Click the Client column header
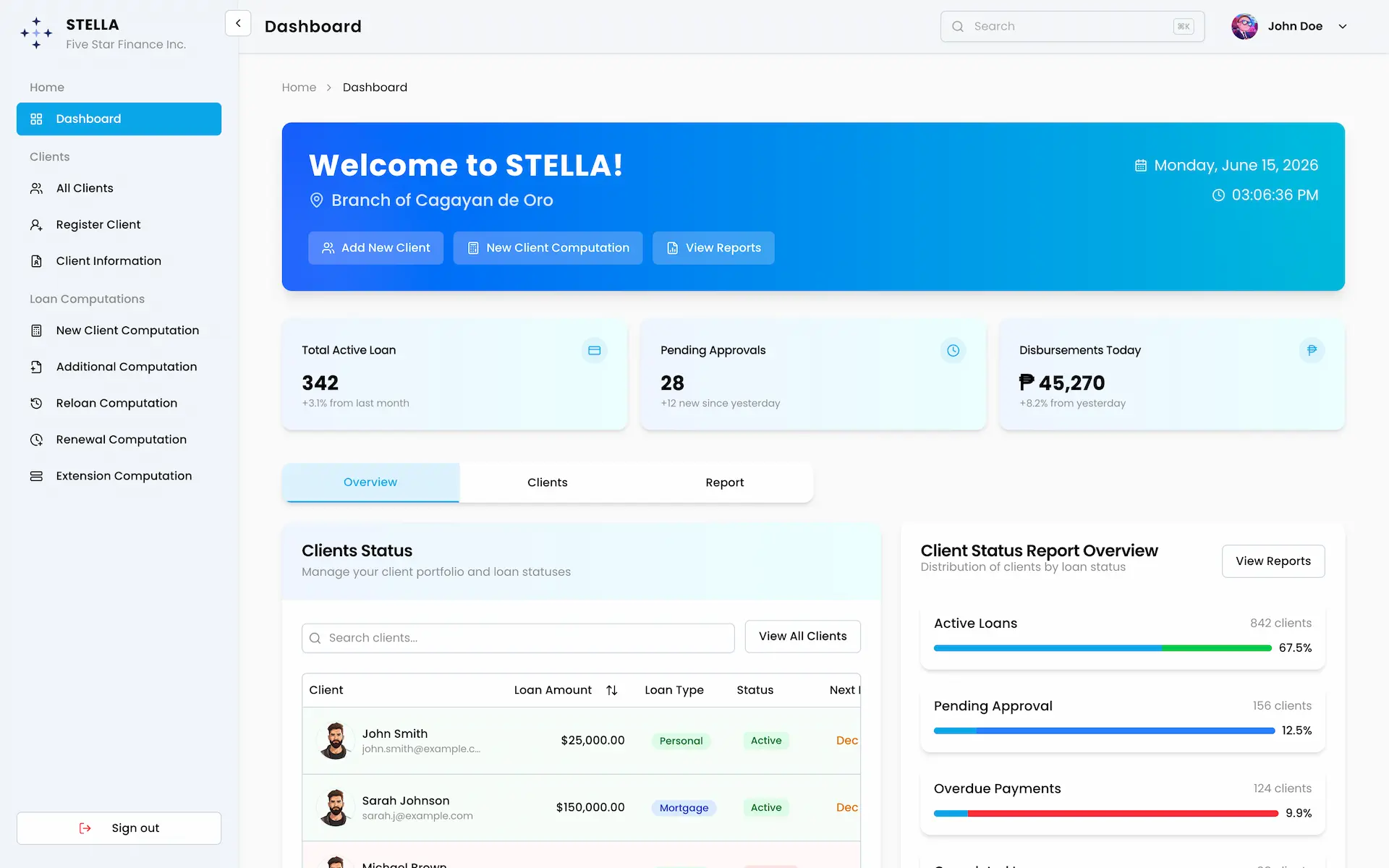 (x=326, y=690)
